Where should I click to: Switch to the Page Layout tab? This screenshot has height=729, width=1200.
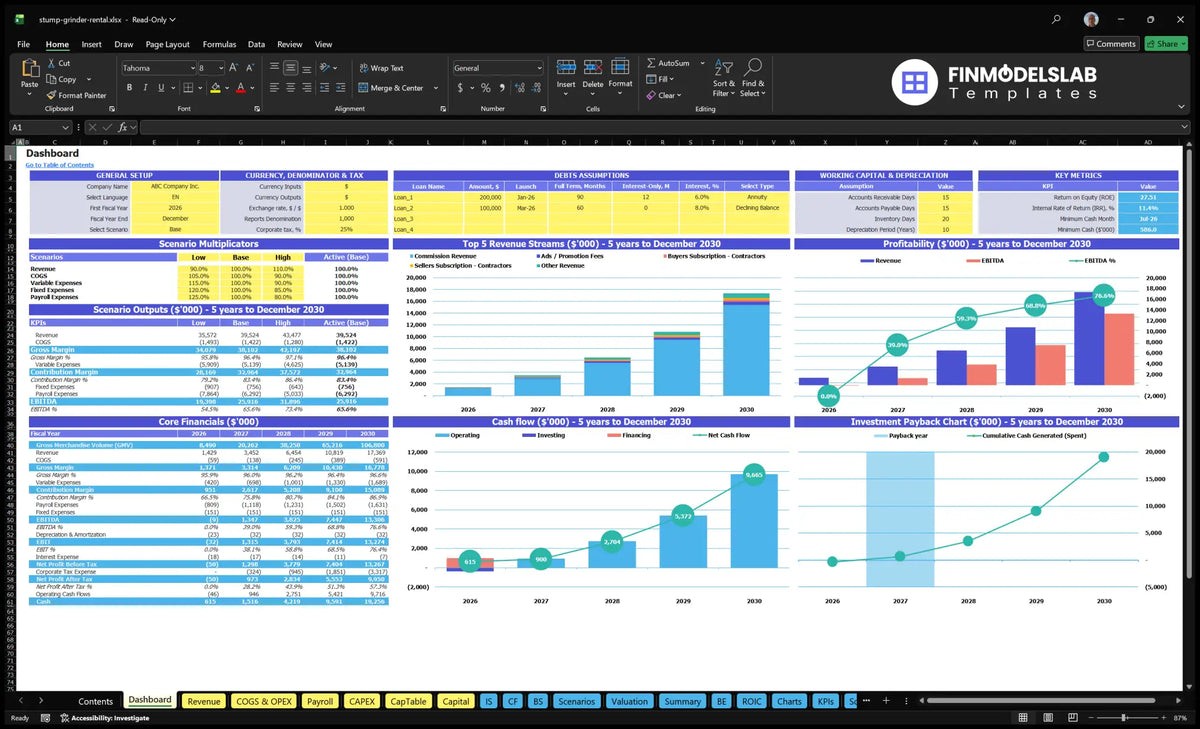[x=167, y=44]
